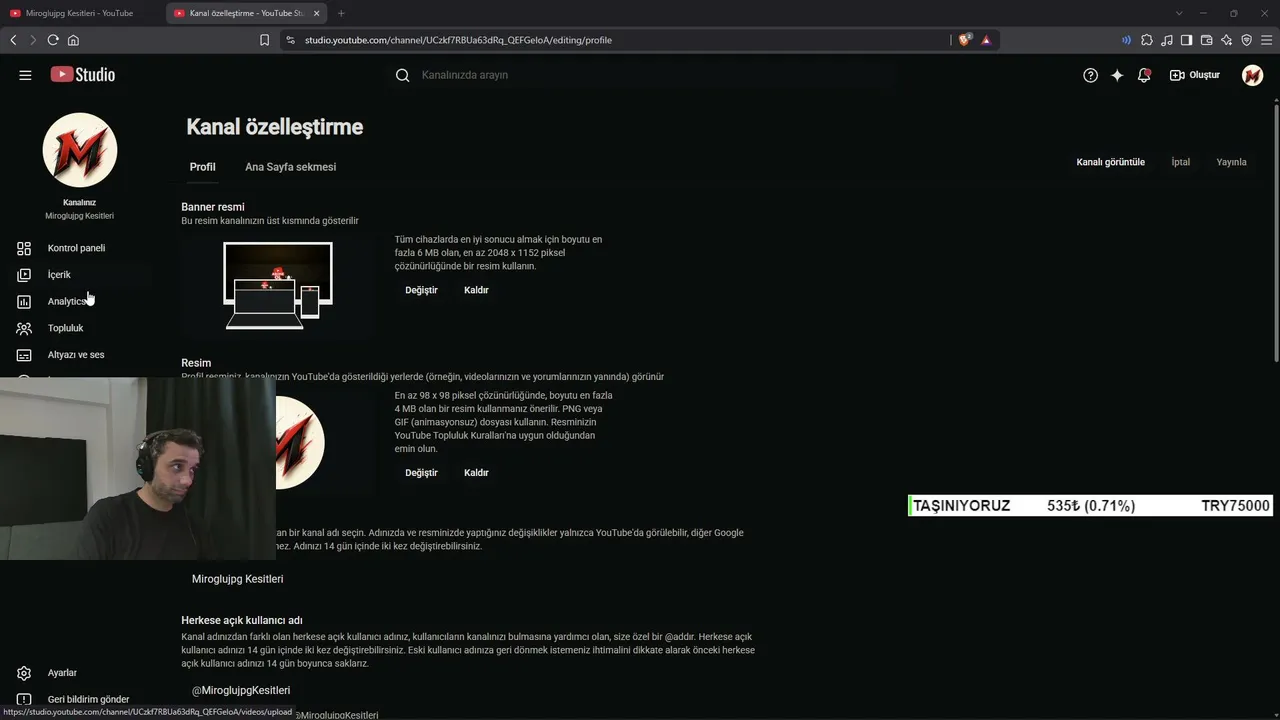This screenshot has height=720, width=1280.
Task: Switch to the Ana Sayfa sekmesi tab
Action: (291, 167)
